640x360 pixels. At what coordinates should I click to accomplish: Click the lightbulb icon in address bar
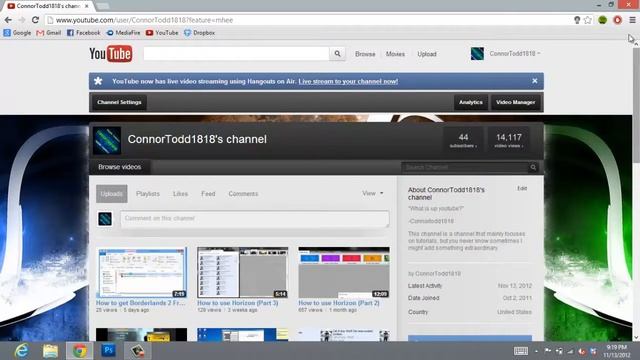(x=577, y=20)
